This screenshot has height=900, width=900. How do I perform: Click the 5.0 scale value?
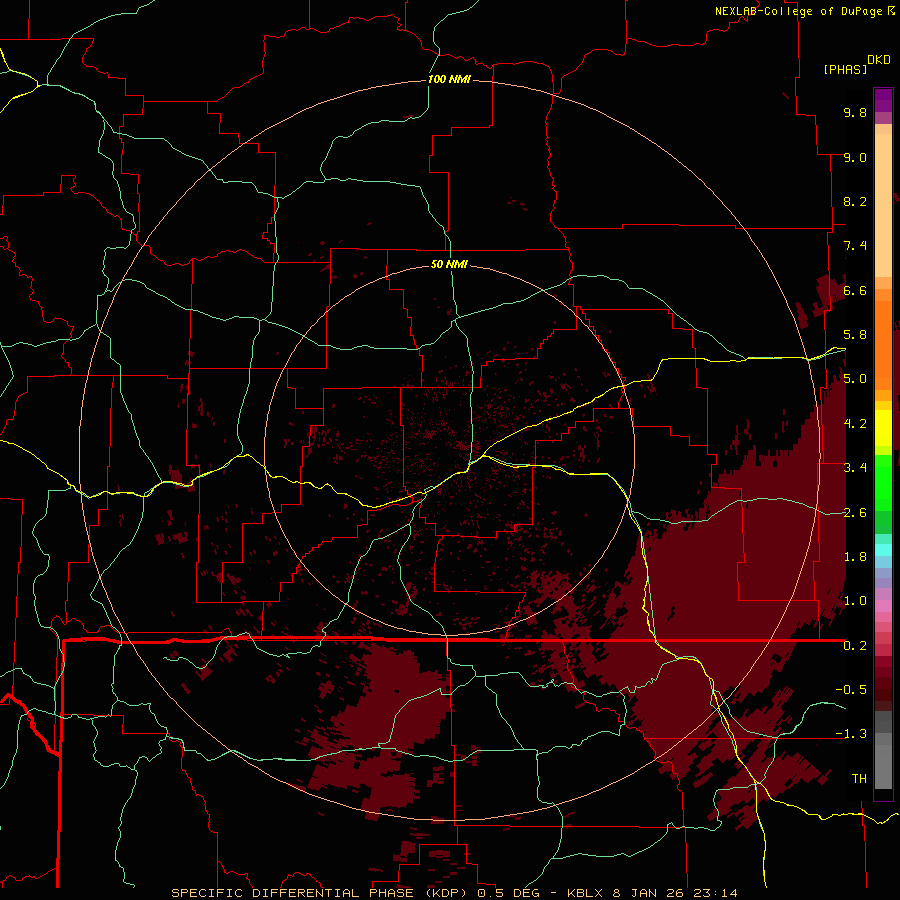click(x=855, y=379)
